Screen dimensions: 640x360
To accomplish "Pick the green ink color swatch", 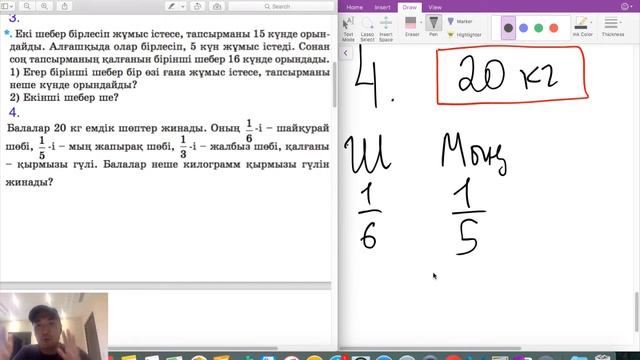I will coord(538,28).
